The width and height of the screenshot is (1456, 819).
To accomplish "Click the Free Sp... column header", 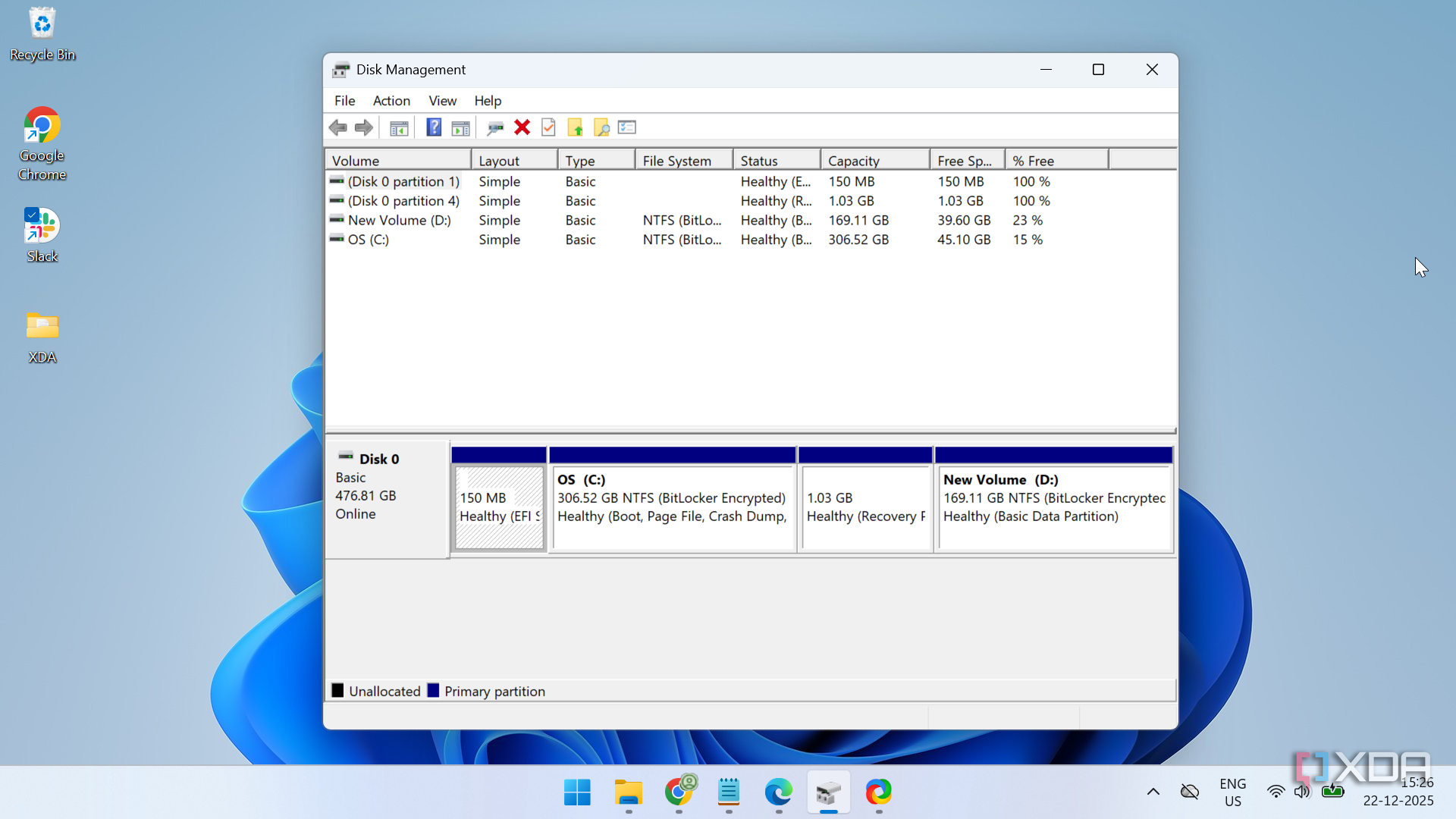I will click(x=968, y=161).
